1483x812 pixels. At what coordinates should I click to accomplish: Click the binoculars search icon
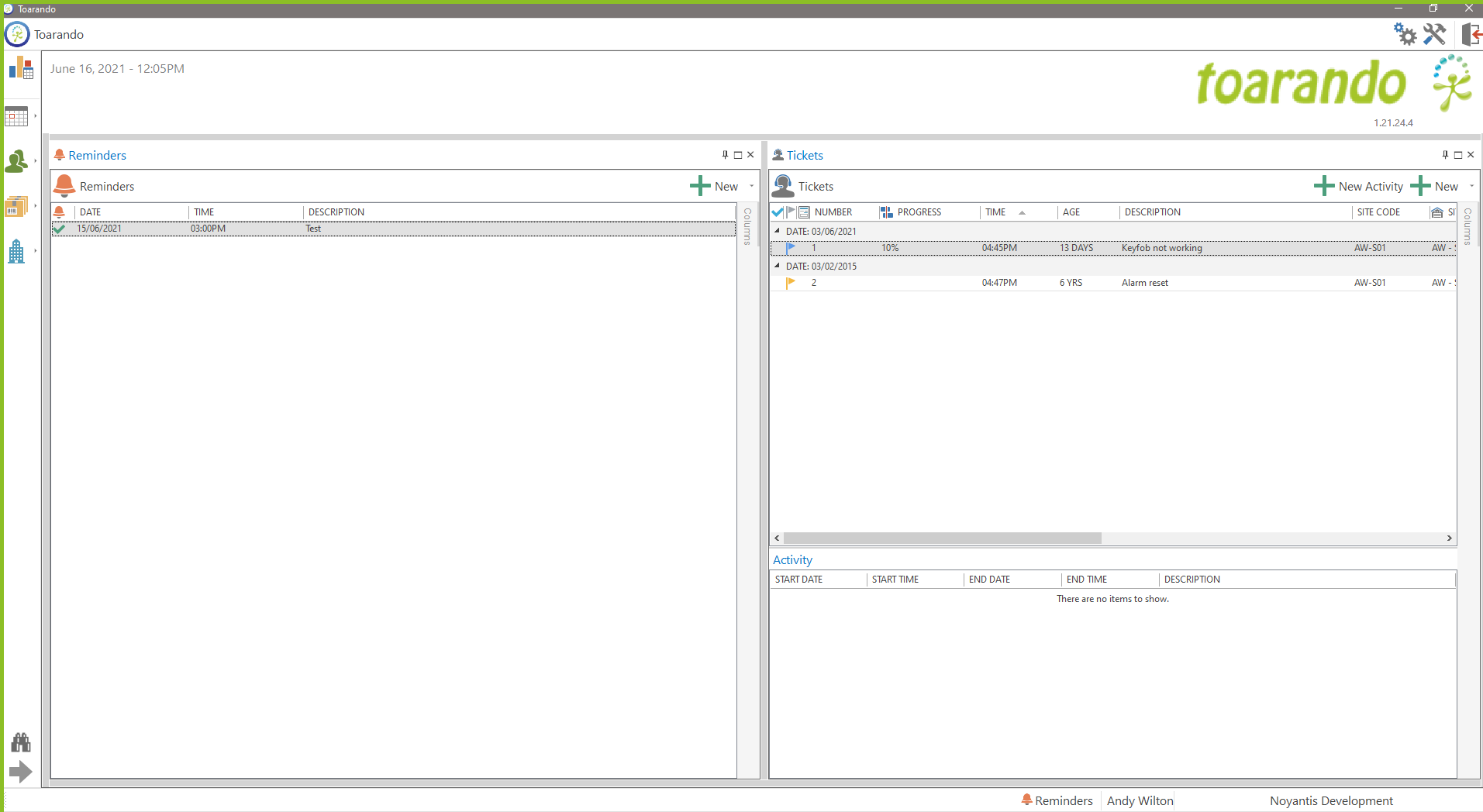pyautogui.click(x=21, y=742)
